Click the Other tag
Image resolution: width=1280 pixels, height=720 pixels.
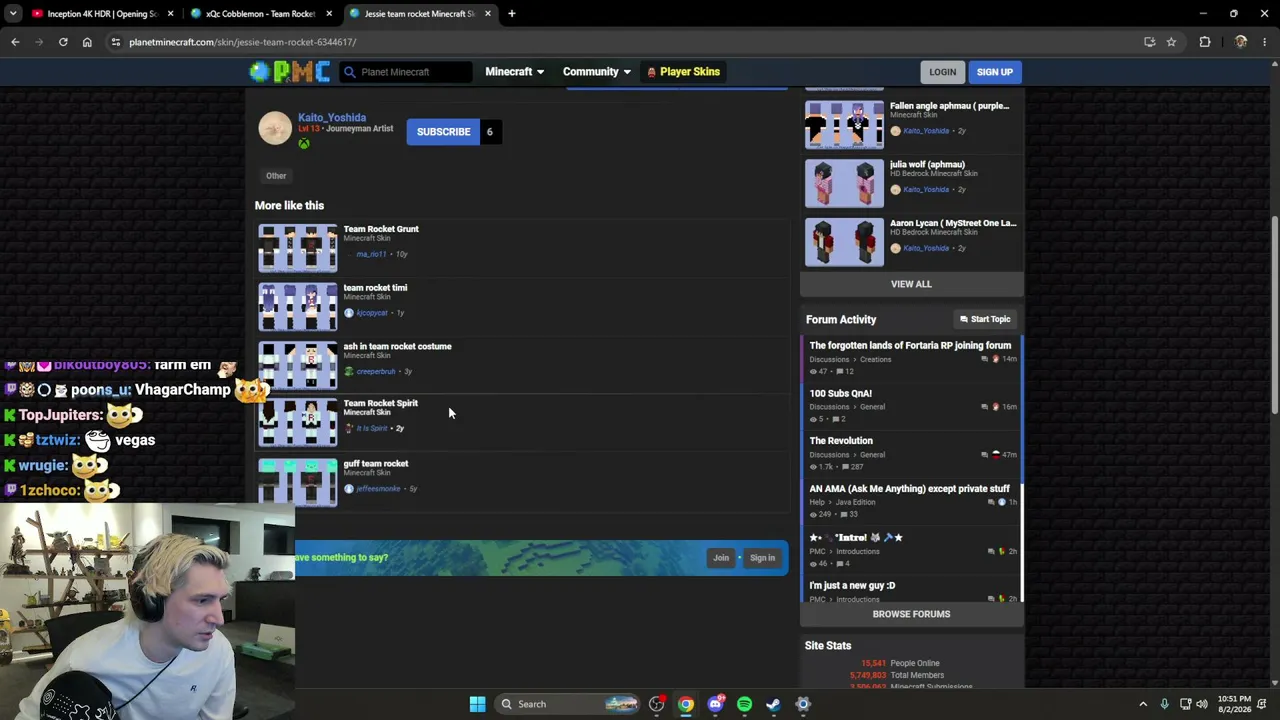pyautogui.click(x=276, y=176)
